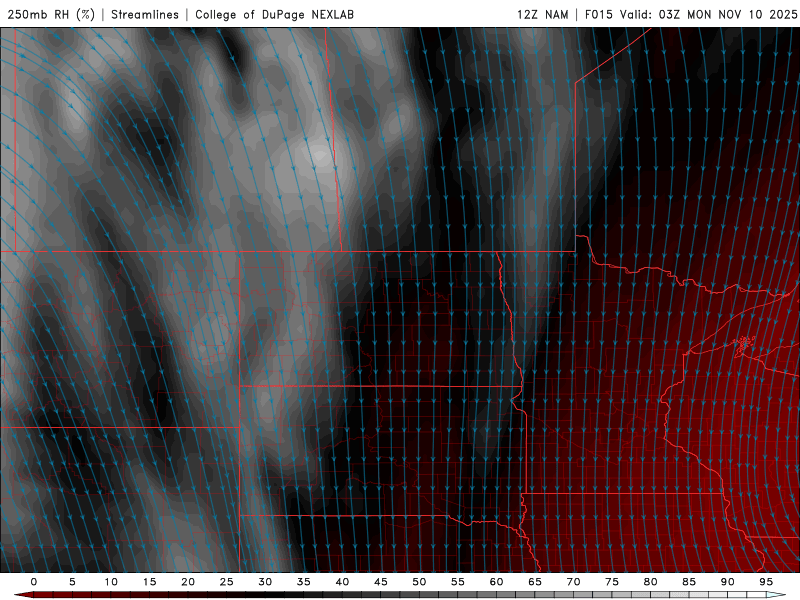Click the colorbar value label 0
The width and height of the screenshot is (800, 600).
[x=34, y=582]
